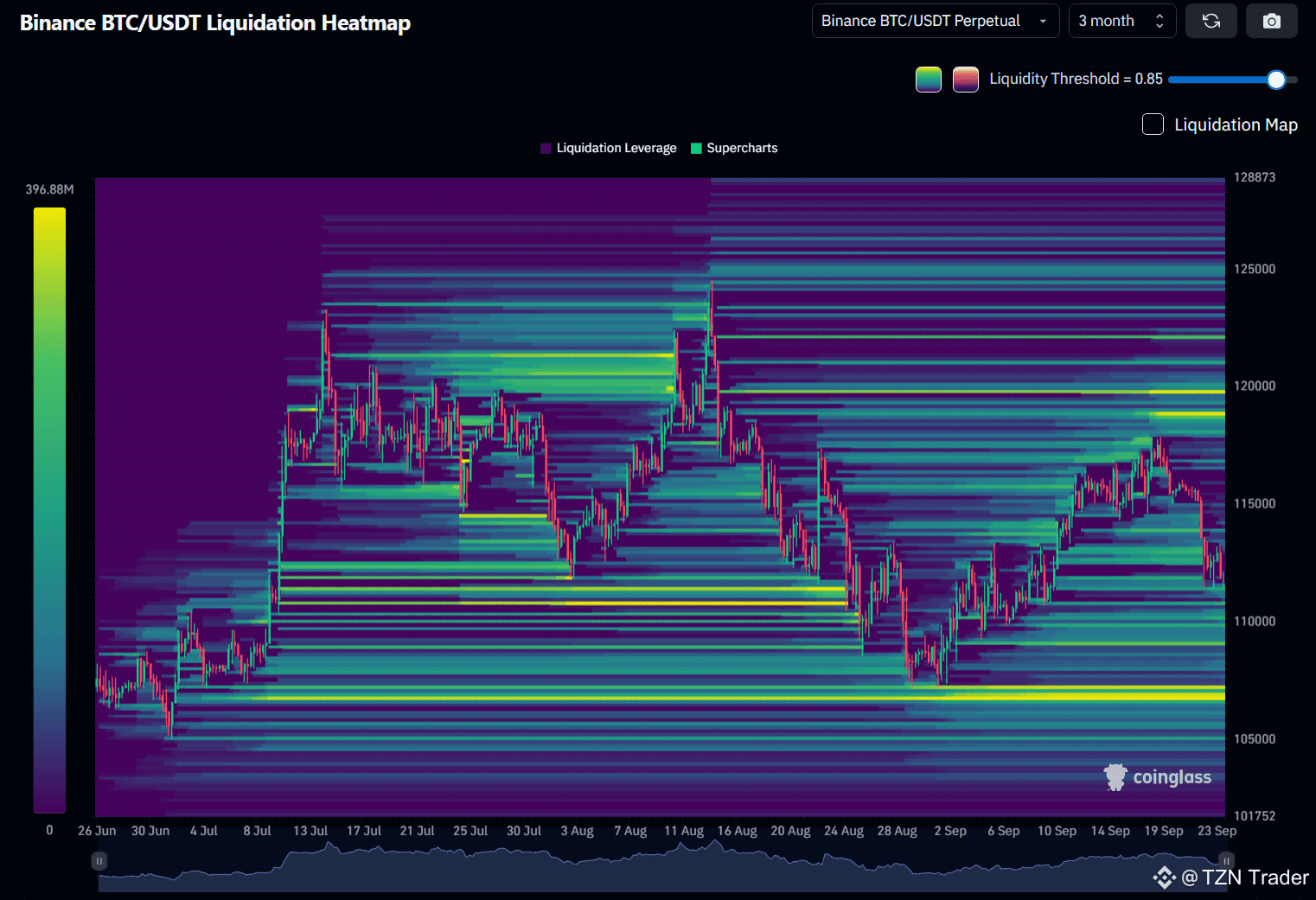Screen dimensions: 1316x900
Task: Click the 17 Jul date axis label
Action: [x=364, y=831]
